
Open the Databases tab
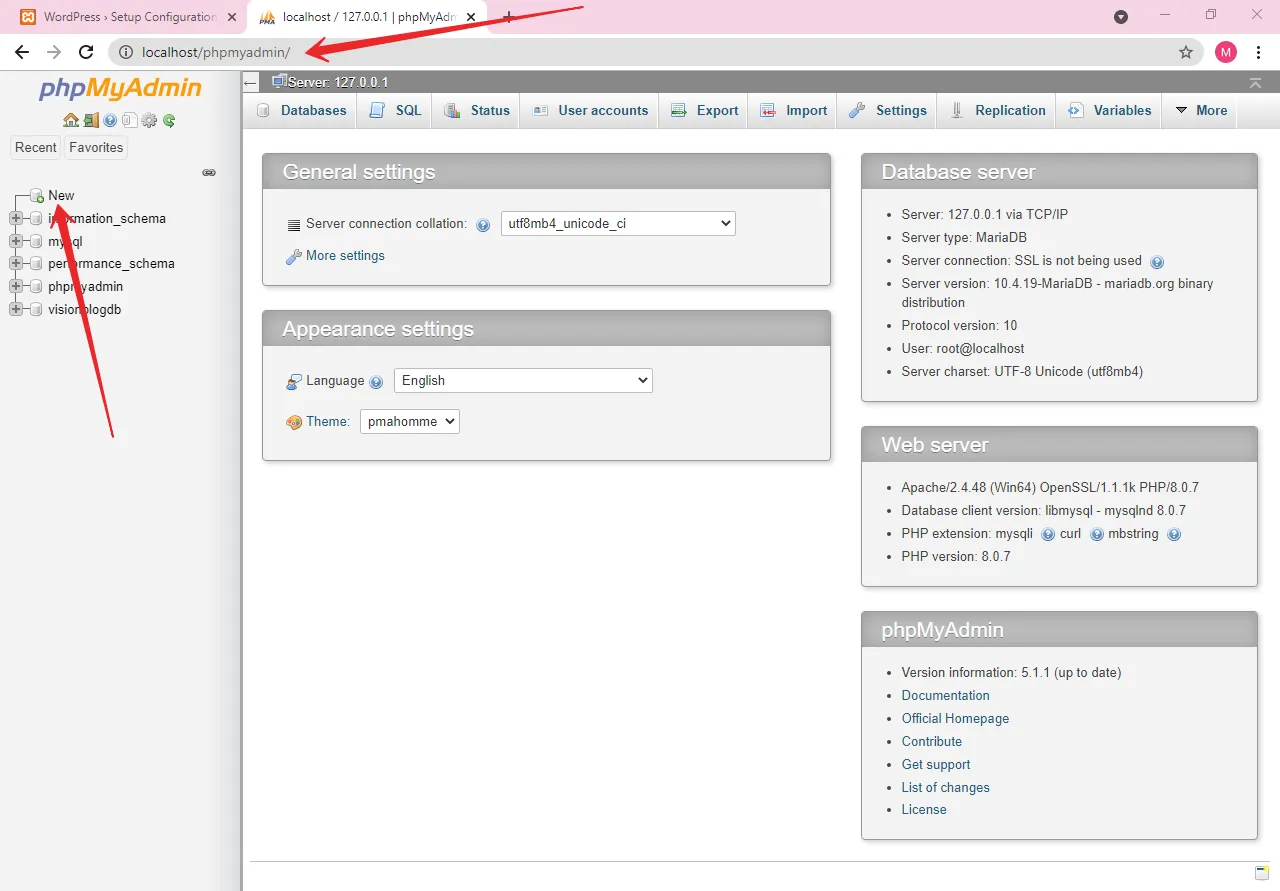pyautogui.click(x=300, y=110)
